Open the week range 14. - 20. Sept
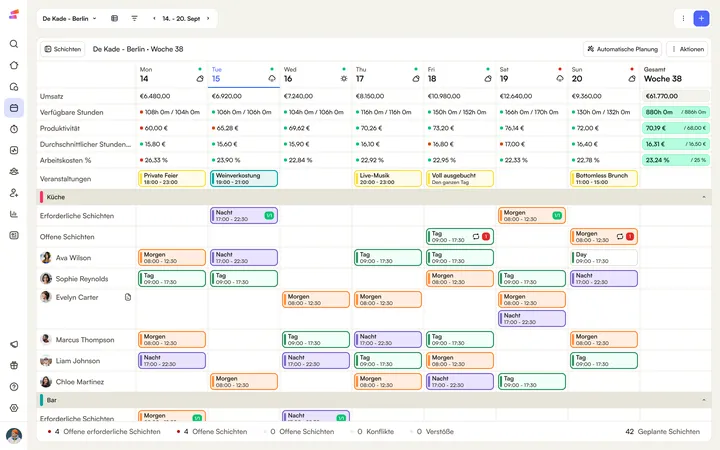The width and height of the screenshot is (720, 450). point(181,18)
